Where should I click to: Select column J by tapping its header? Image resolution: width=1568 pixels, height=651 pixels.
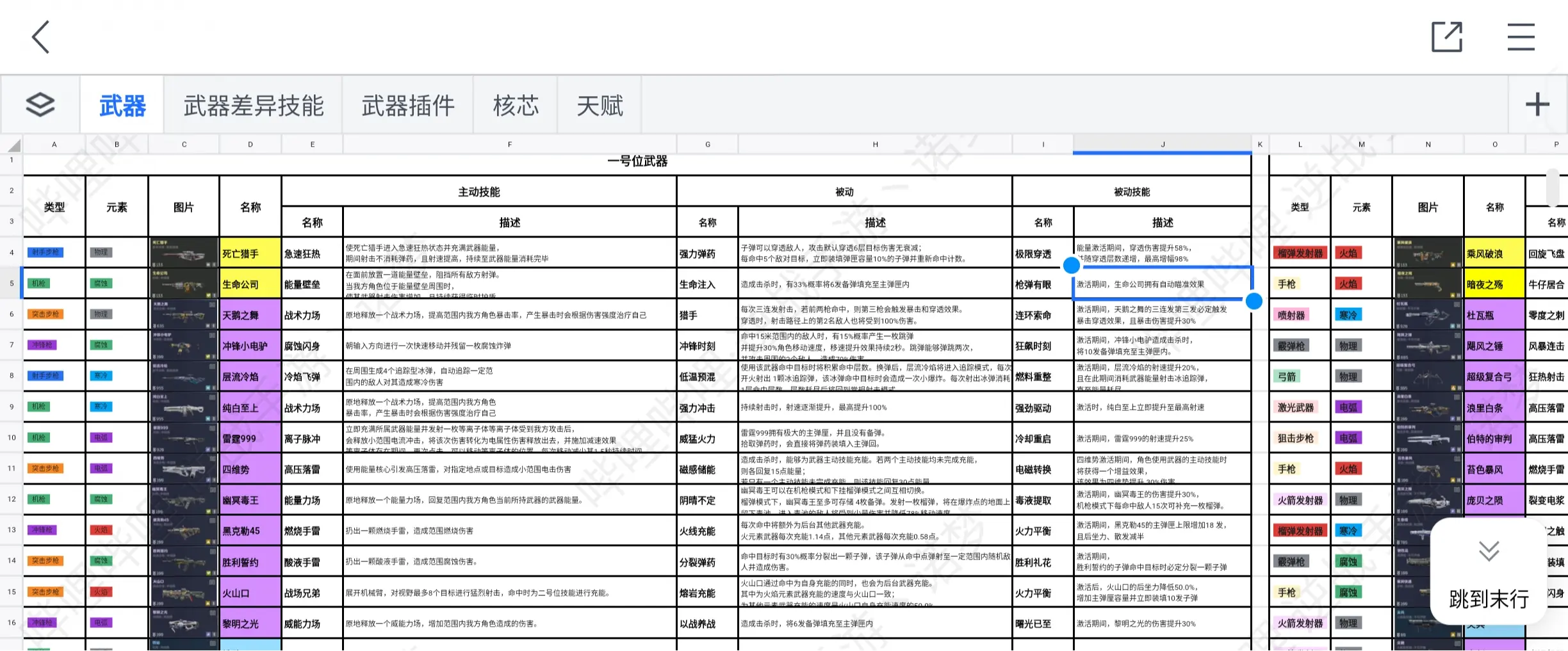point(1161,144)
